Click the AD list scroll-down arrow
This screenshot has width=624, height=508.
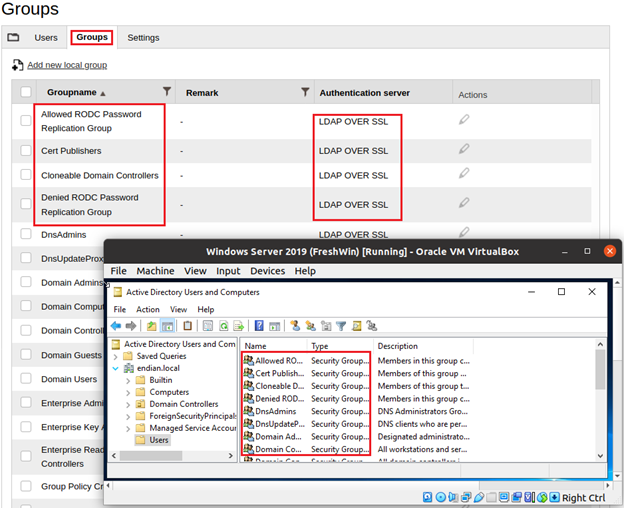pyautogui.click(x=600, y=456)
